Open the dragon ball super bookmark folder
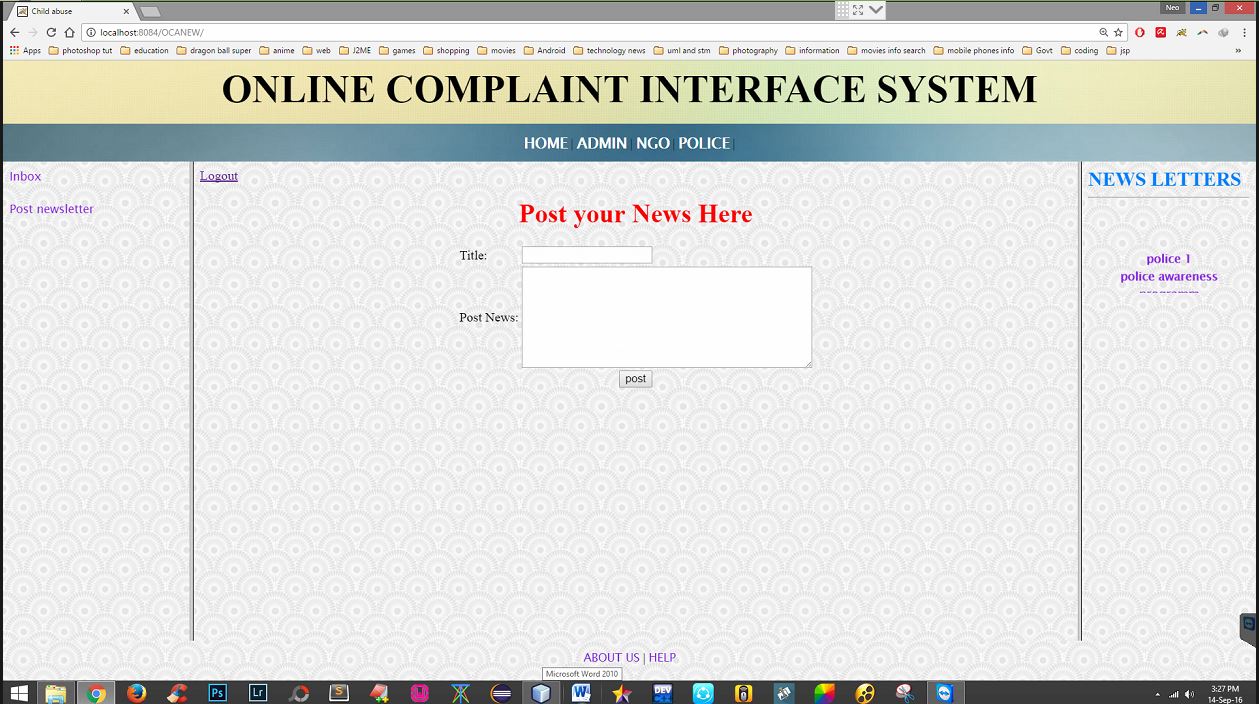1259x704 pixels. (x=214, y=50)
